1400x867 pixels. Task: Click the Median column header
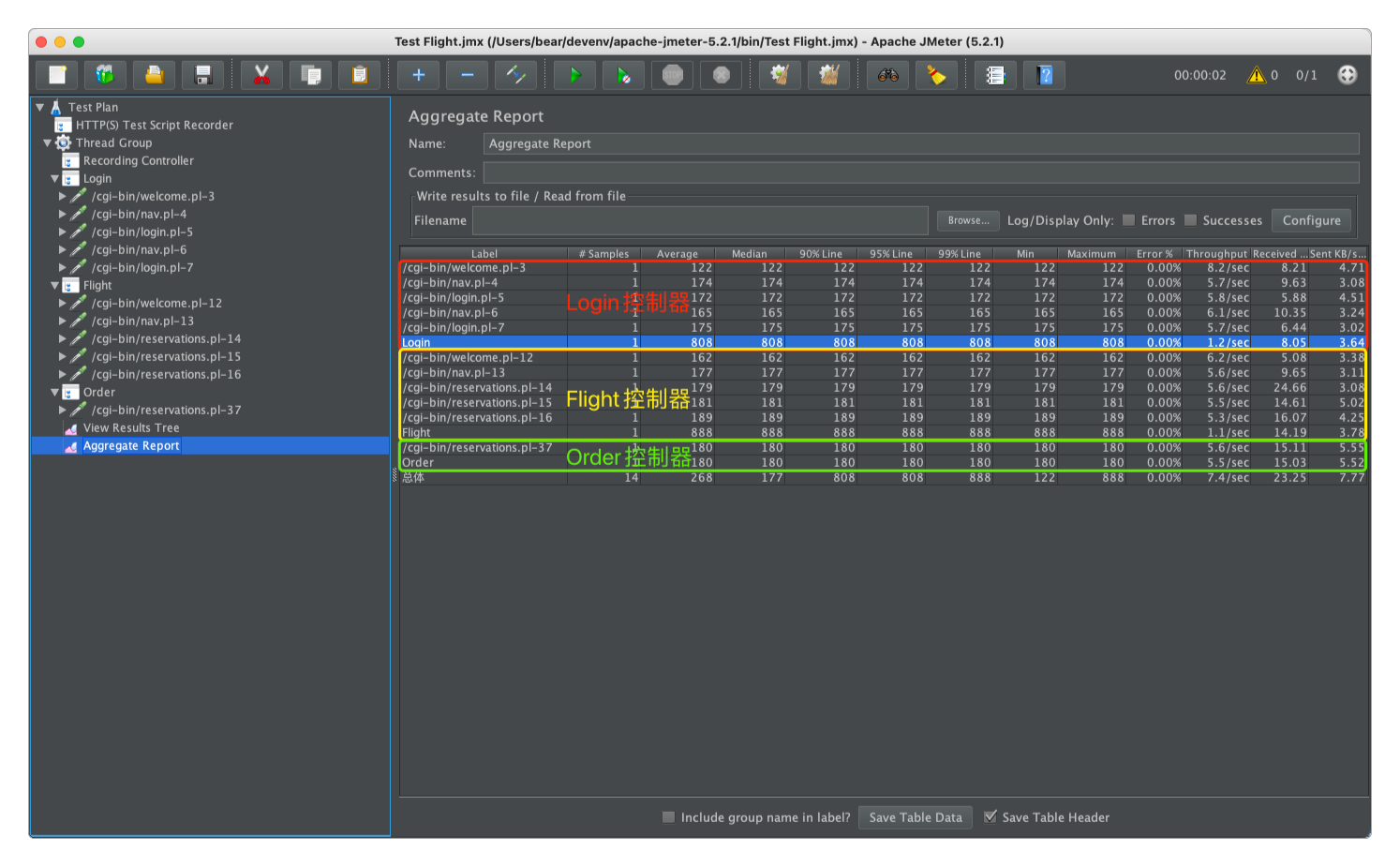[749, 253]
